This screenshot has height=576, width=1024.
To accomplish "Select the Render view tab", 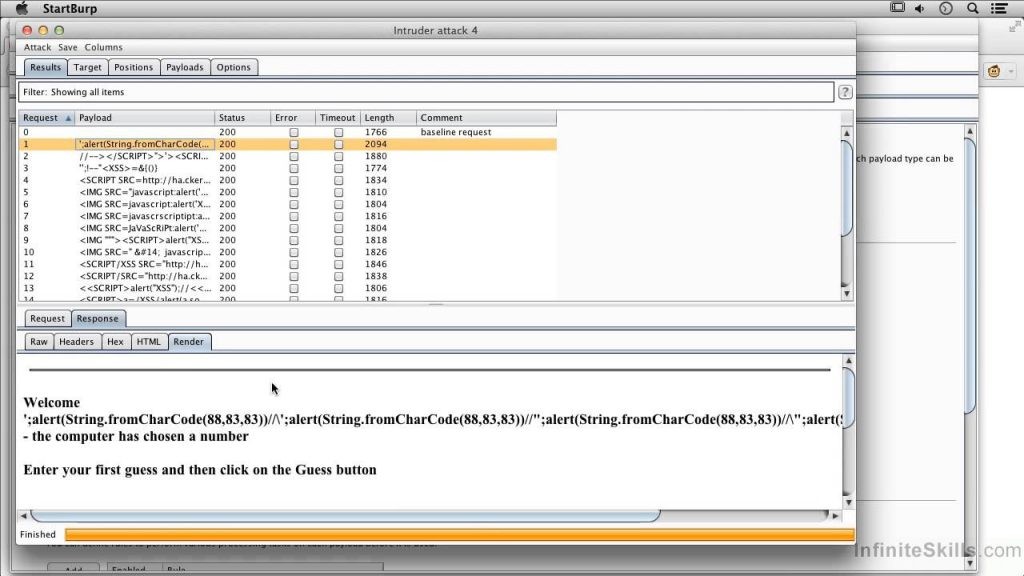I will (189, 342).
